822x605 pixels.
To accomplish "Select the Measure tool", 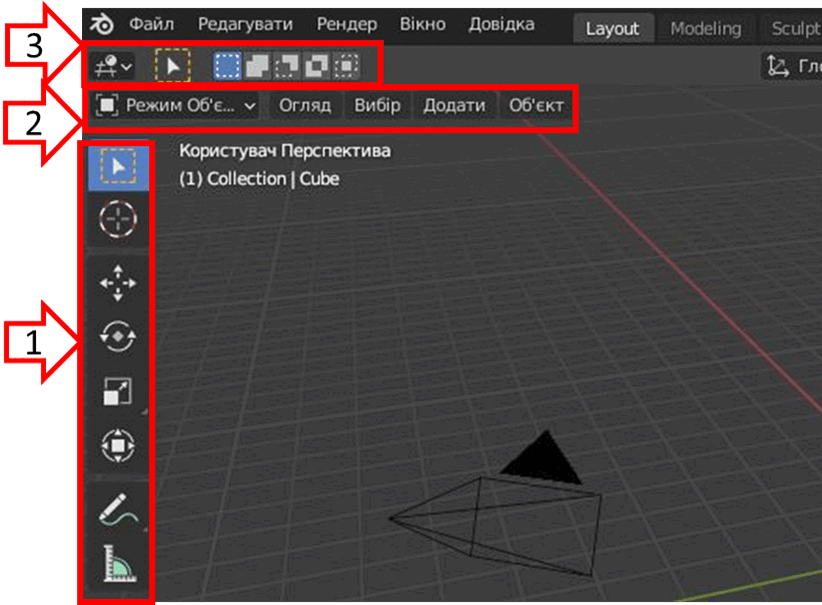I will click(118, 564).
